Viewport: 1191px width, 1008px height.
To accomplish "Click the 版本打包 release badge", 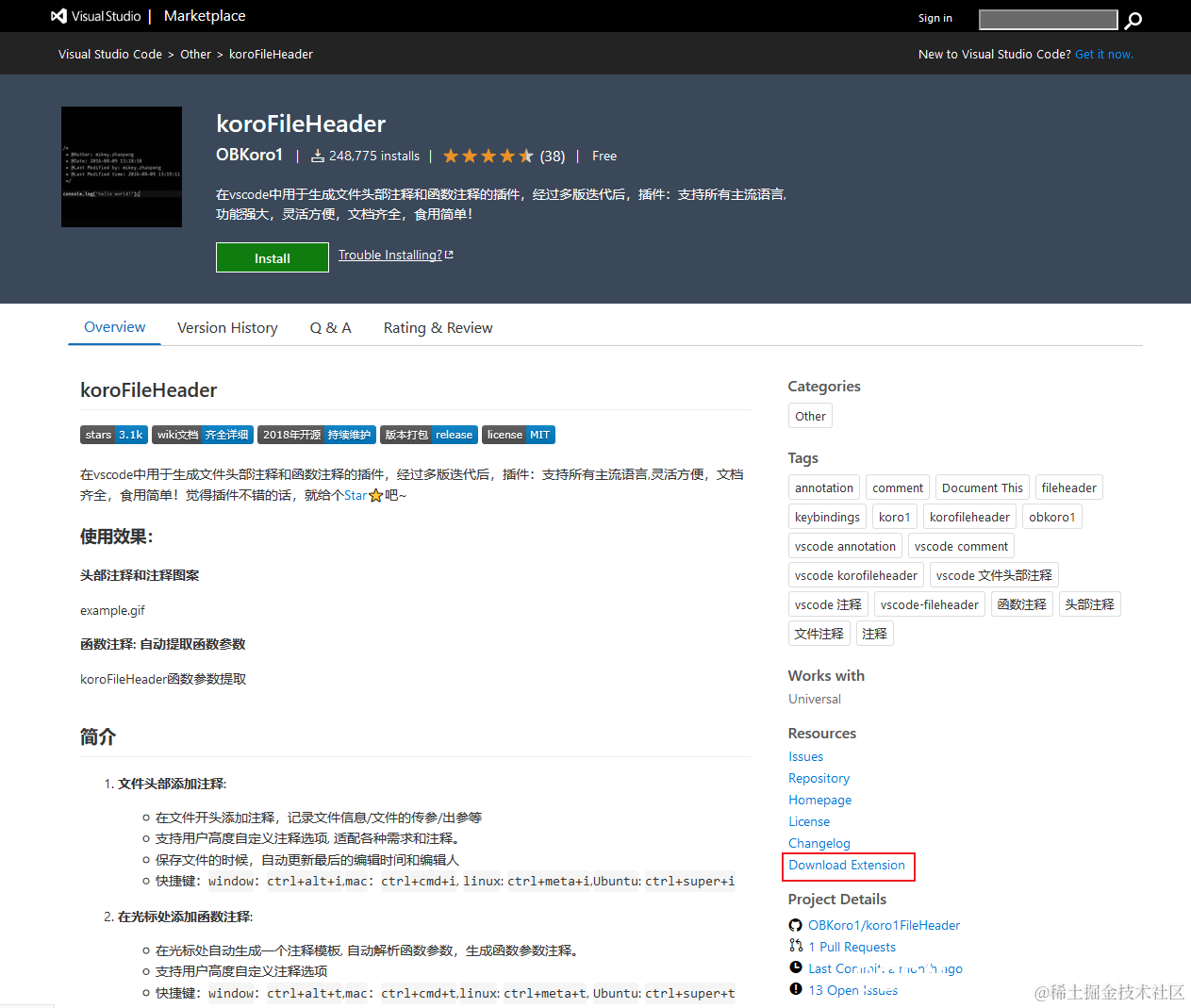I will click(429, 435).
